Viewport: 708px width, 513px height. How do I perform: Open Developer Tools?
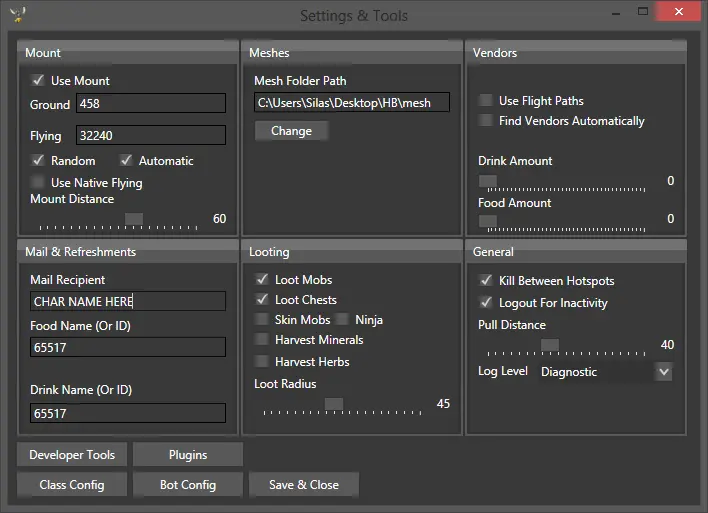point(72,455)
